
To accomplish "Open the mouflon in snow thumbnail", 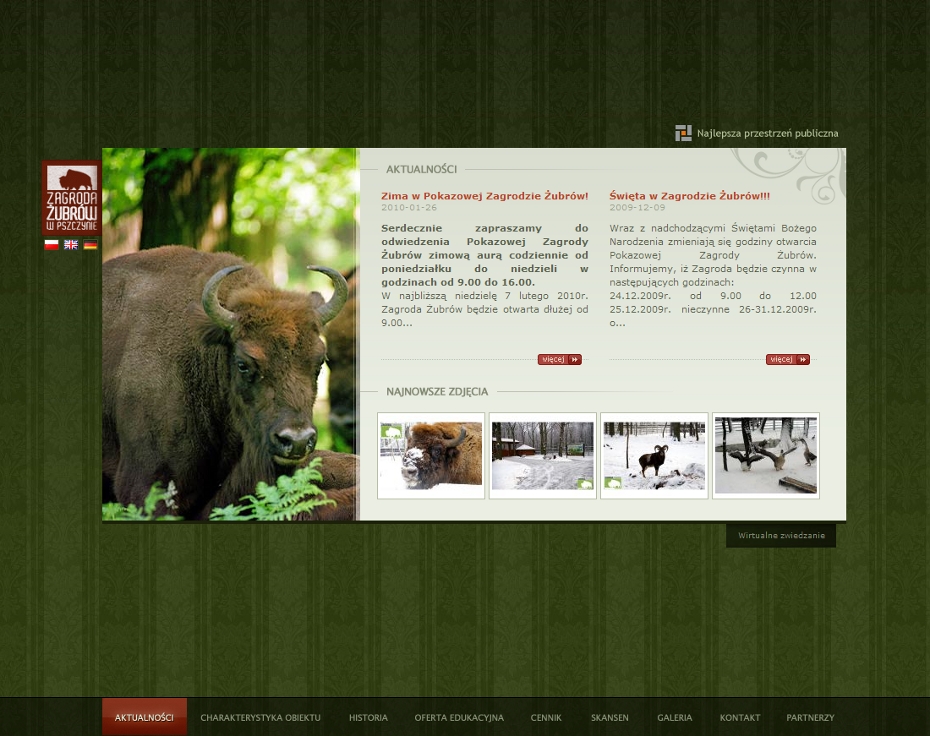I will pos(654,455).
